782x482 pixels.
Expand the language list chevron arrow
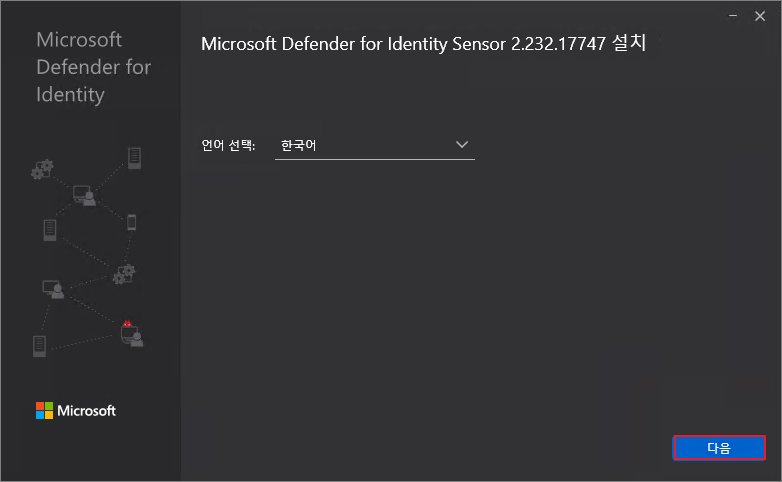462,145
